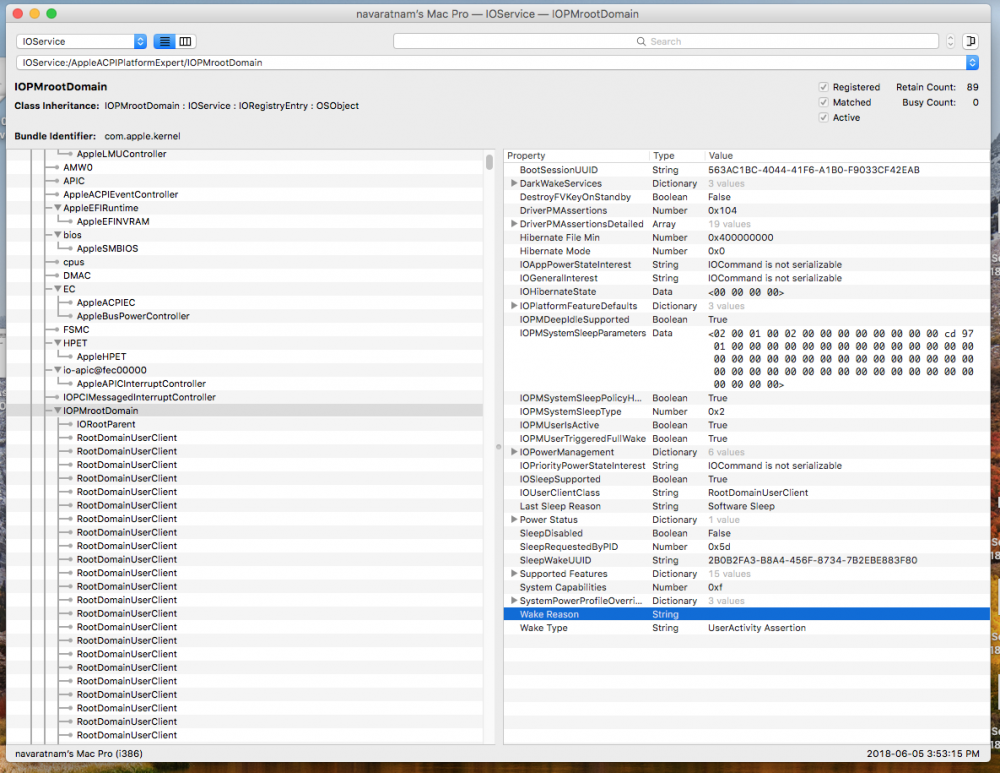Expand the DarkWakeServices dictionary
1000x773 pixels.
click(513, 183)
